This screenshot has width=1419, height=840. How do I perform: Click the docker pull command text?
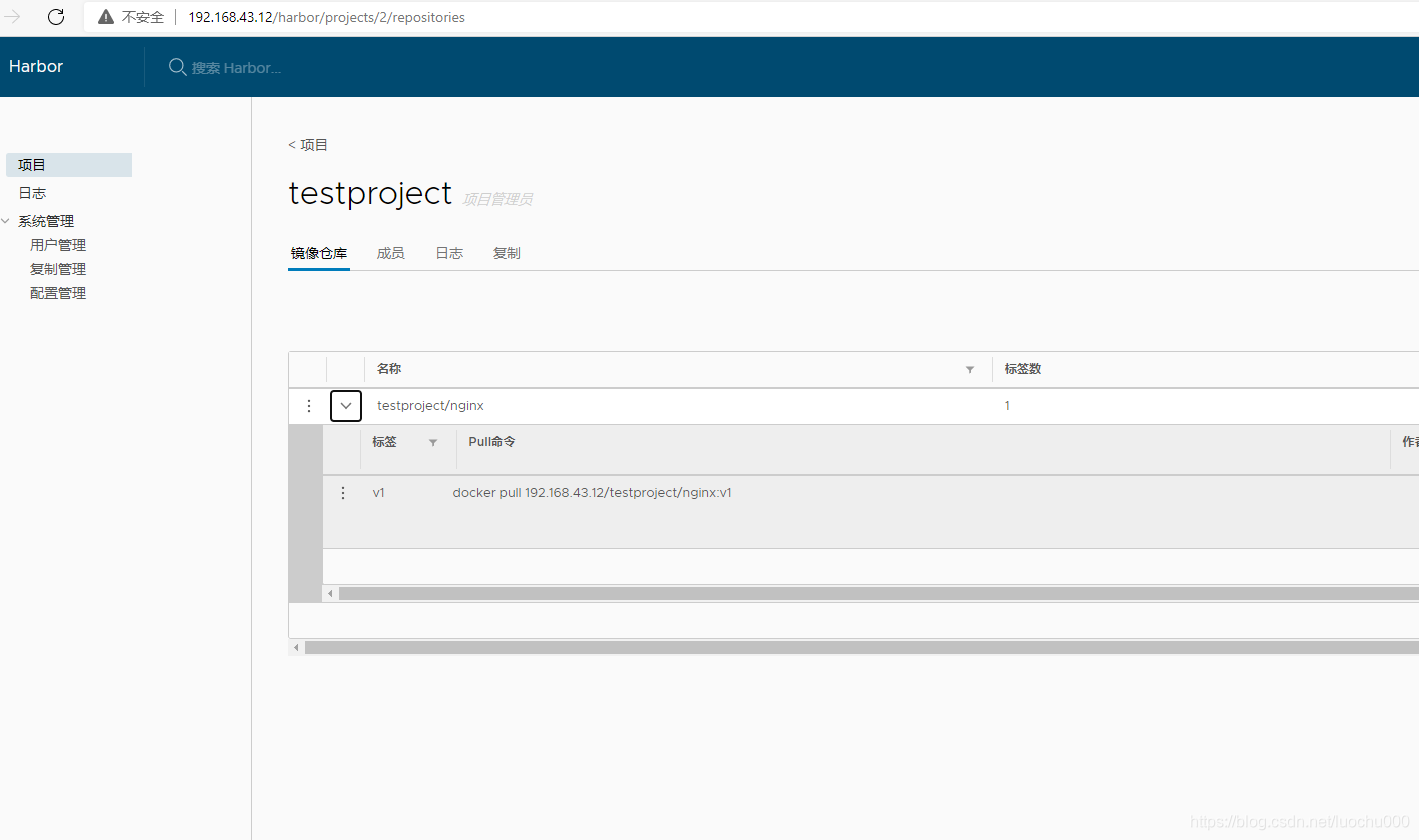click(x=592, y=493)
